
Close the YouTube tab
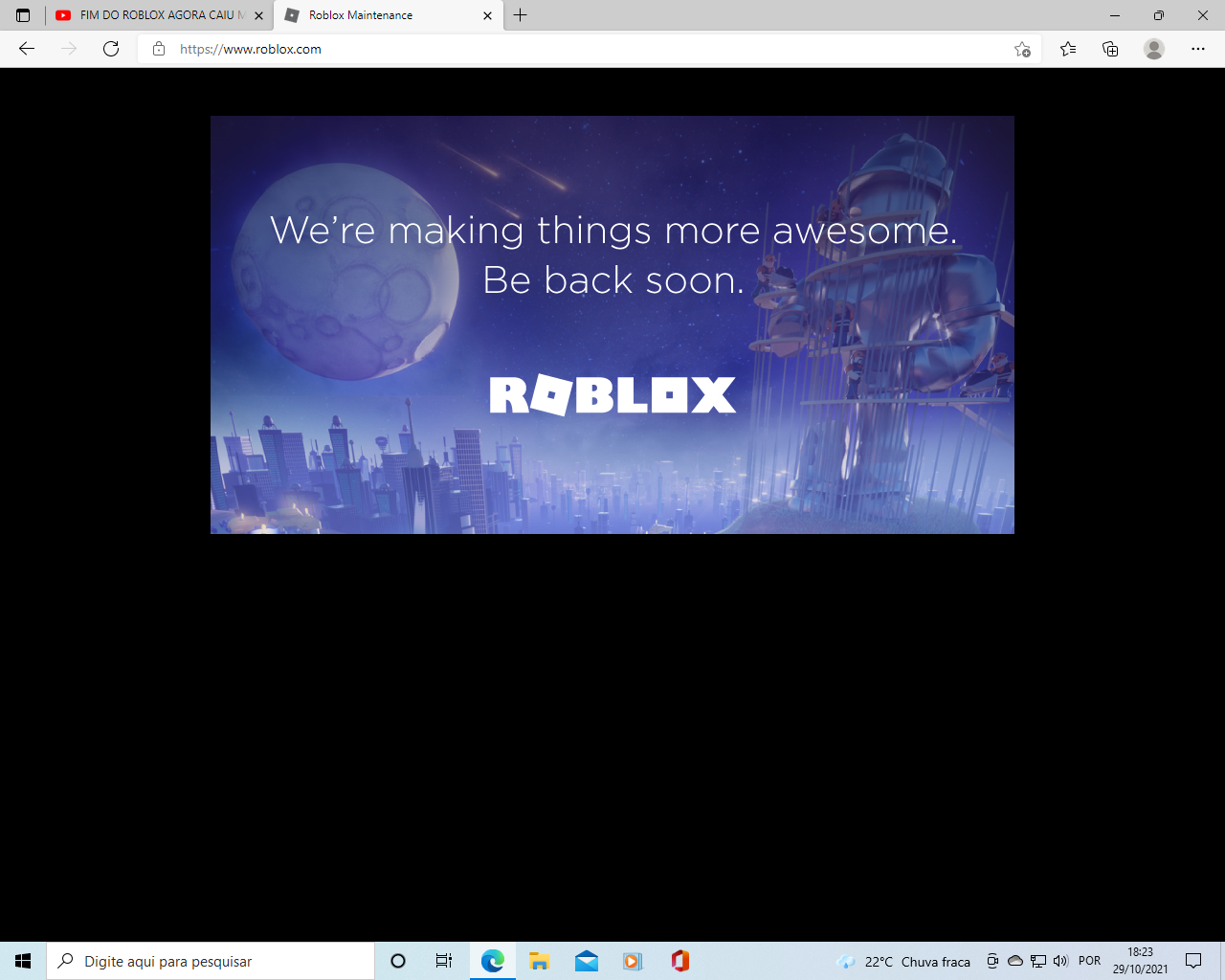tap(258, 15)
